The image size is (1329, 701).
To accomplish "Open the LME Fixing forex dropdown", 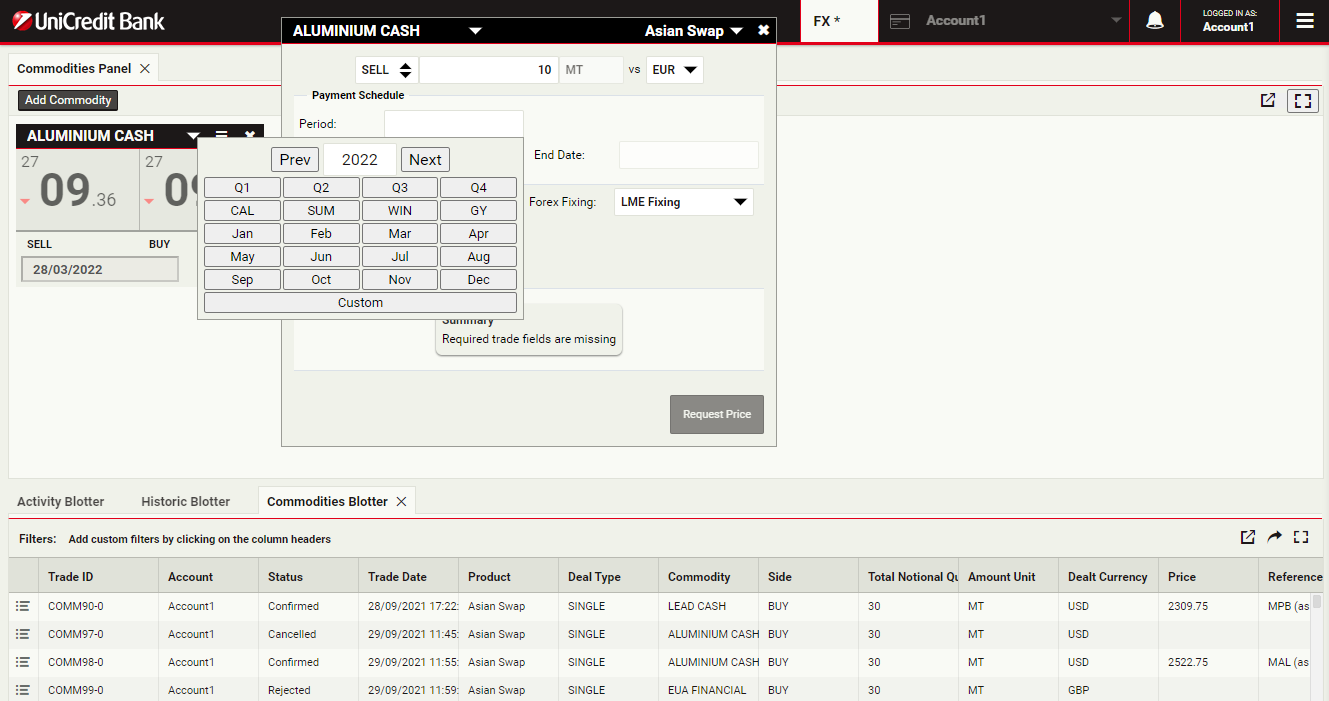I will [683, 202].
